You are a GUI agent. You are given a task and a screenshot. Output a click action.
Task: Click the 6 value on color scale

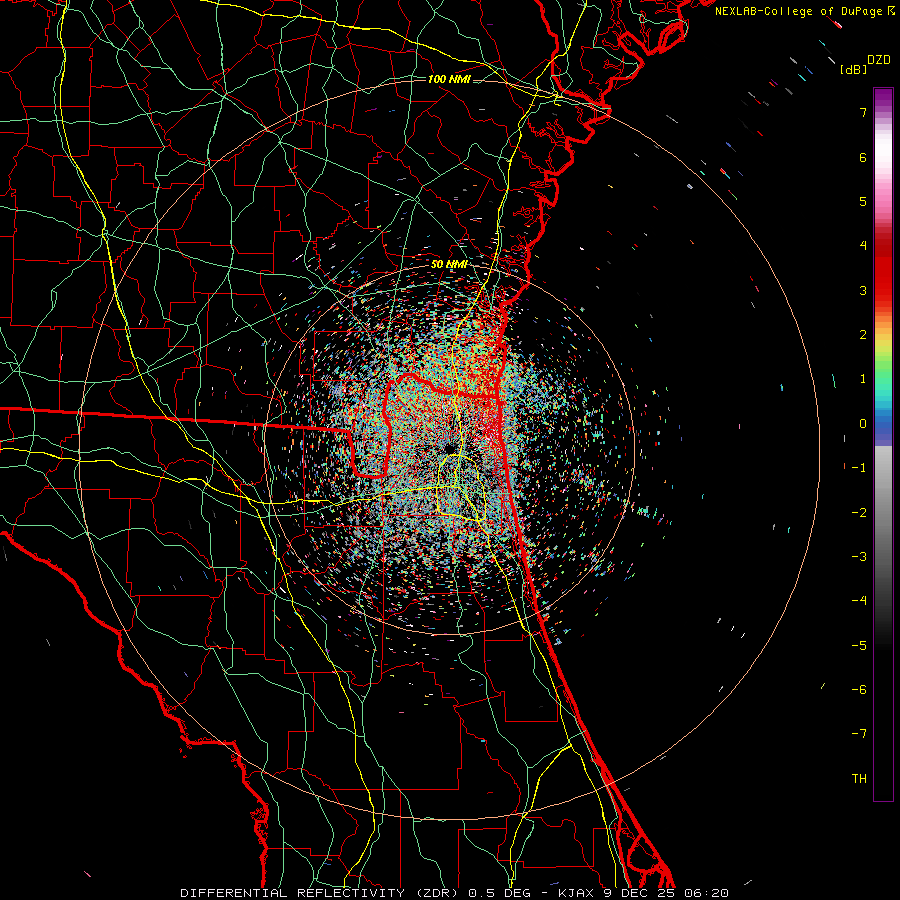coord(863,157)
